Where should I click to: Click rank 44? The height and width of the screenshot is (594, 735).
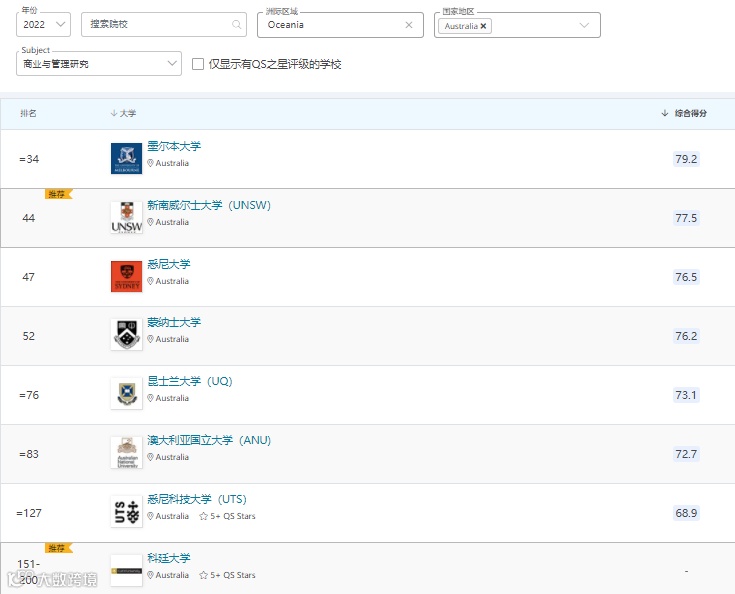(29, 218)
